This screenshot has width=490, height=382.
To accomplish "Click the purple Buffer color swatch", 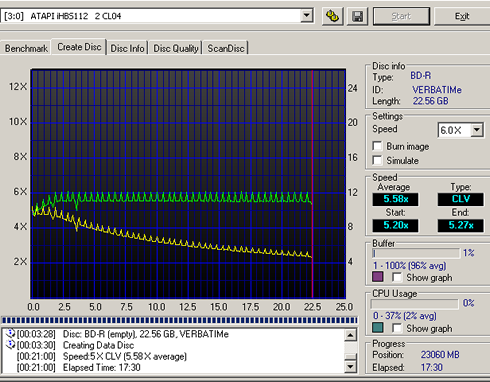I will tap(377, 277).
